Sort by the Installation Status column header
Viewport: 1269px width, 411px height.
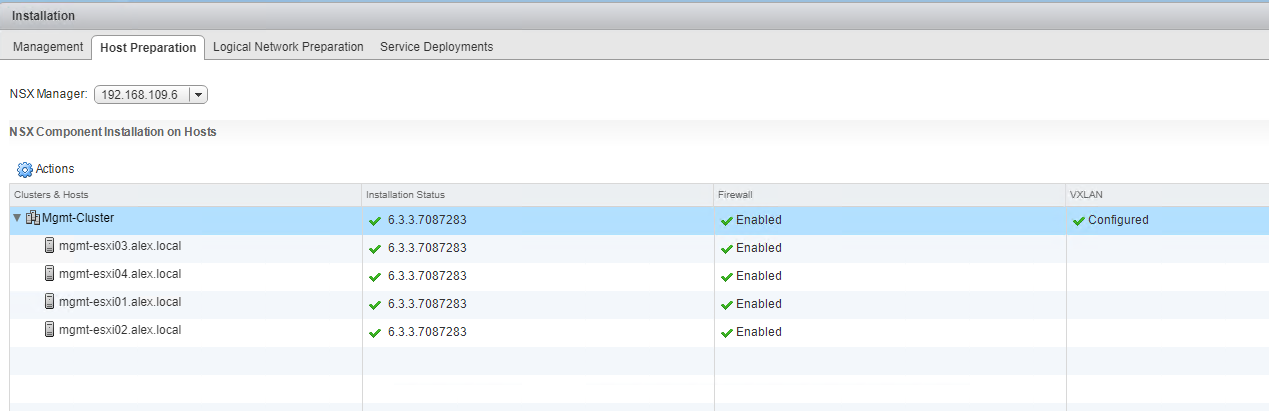(405, 195)
